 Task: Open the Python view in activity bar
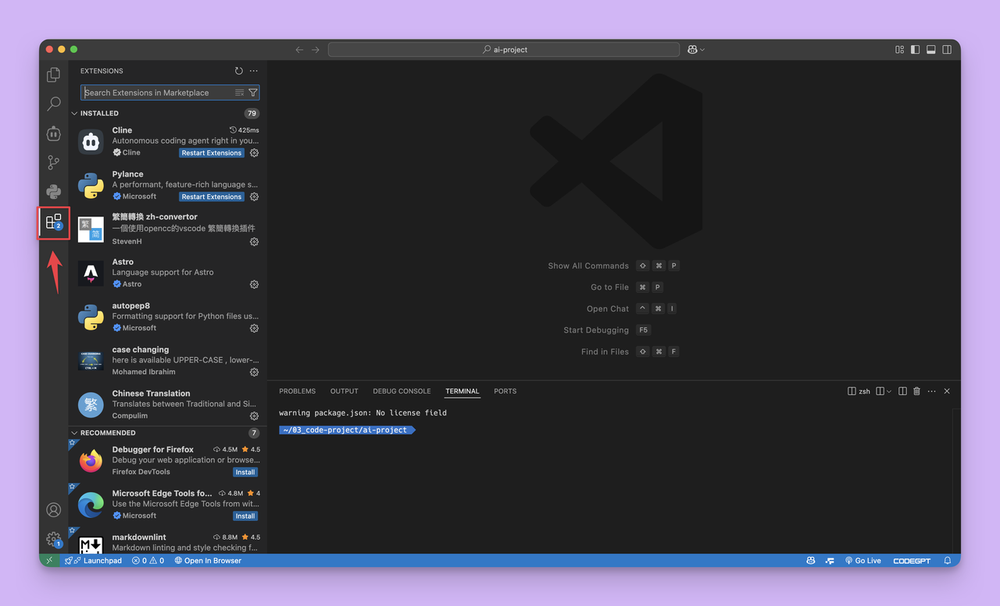click(54, 192)
